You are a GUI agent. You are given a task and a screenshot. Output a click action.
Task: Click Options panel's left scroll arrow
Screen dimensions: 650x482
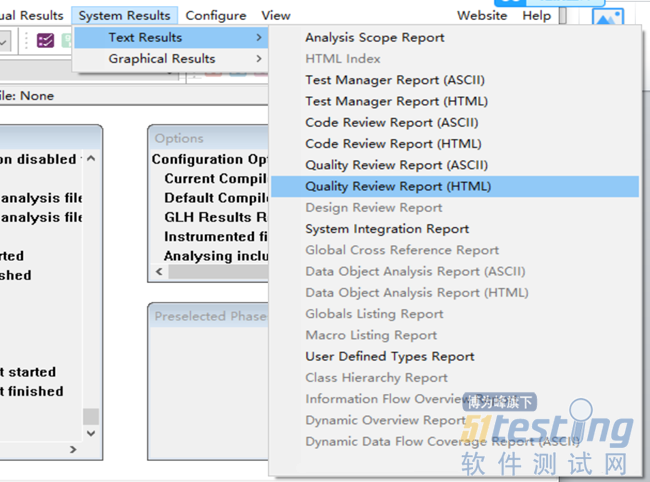coord(158,273)
